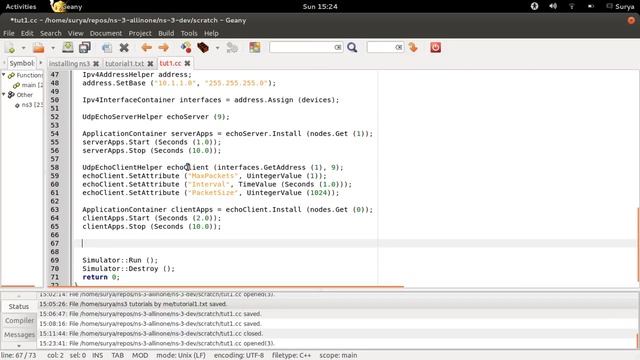Place cursor on line 69 Simulator::Run

[120, 260]
